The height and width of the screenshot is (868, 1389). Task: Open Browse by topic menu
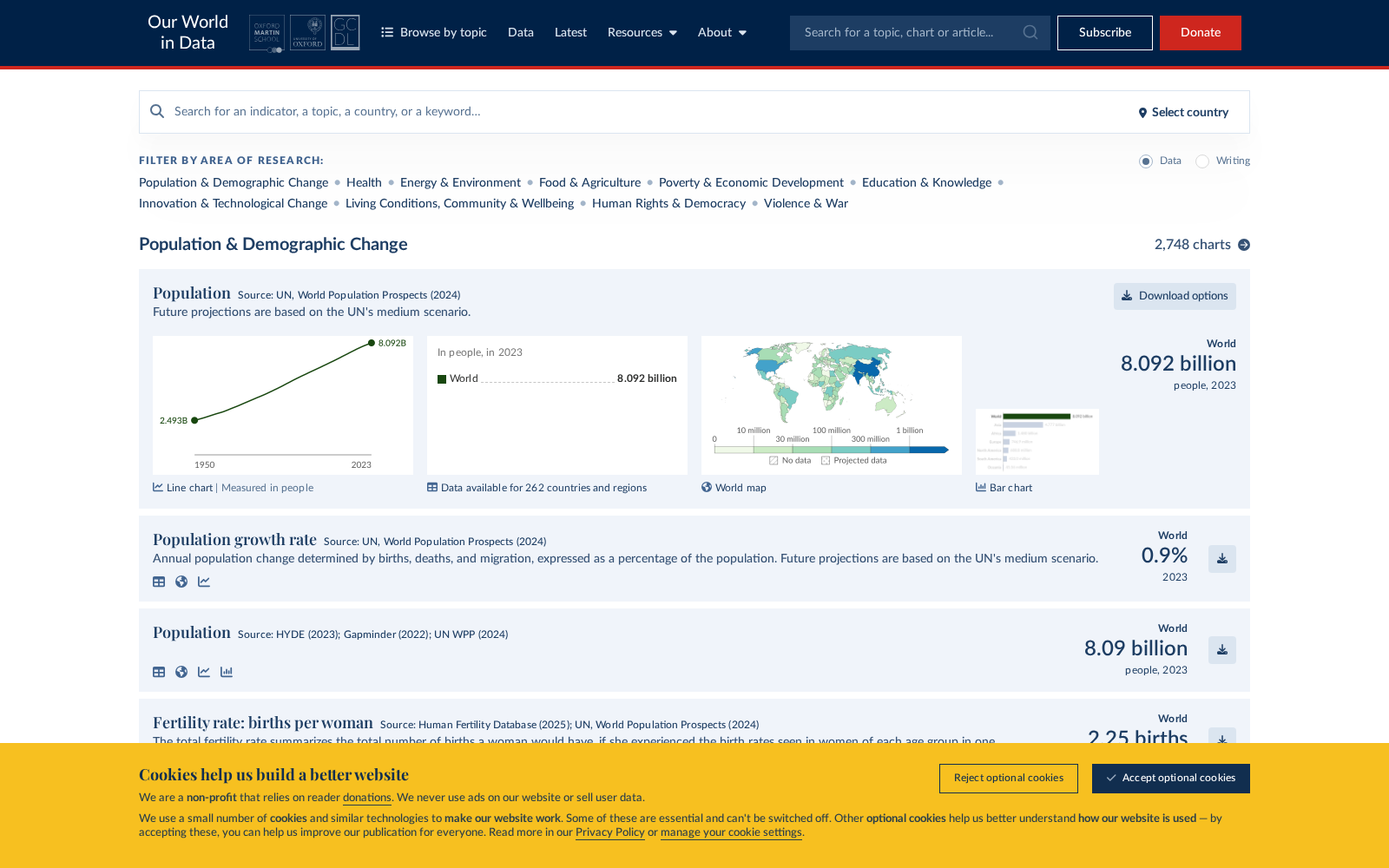click(x=434, y=33)
